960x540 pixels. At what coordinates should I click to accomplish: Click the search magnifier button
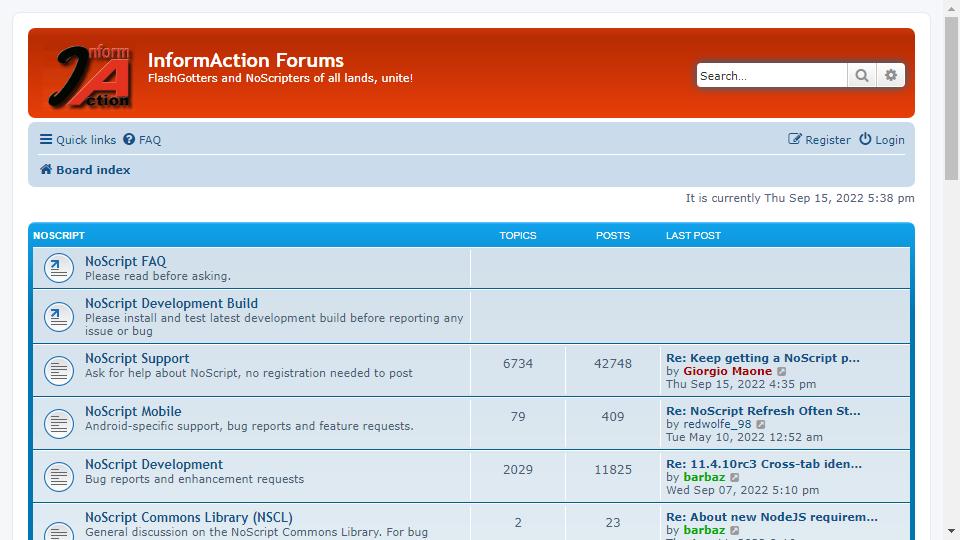coord(861,75)
